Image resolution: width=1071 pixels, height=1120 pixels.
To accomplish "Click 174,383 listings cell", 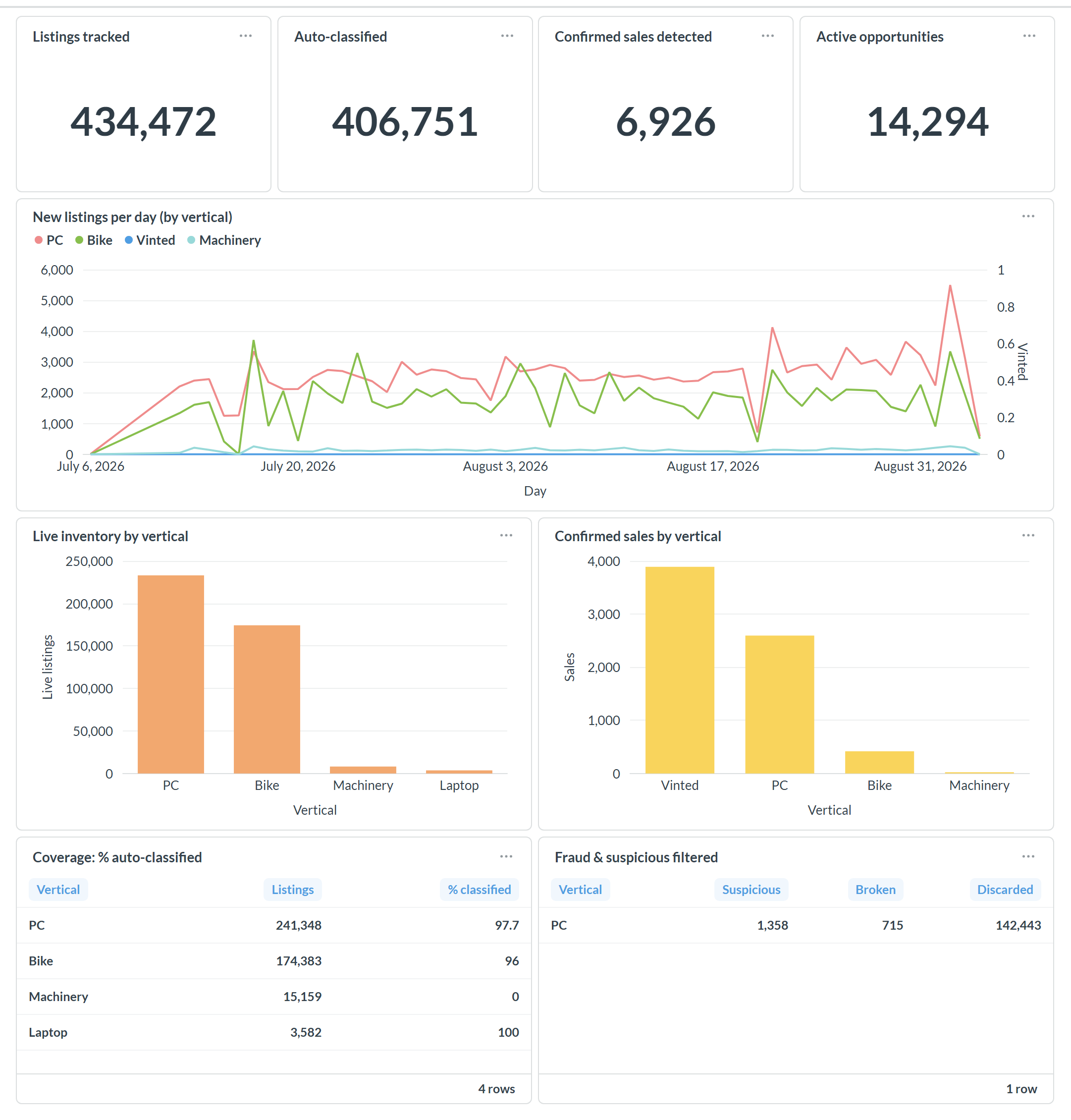I will pos(299,961).
